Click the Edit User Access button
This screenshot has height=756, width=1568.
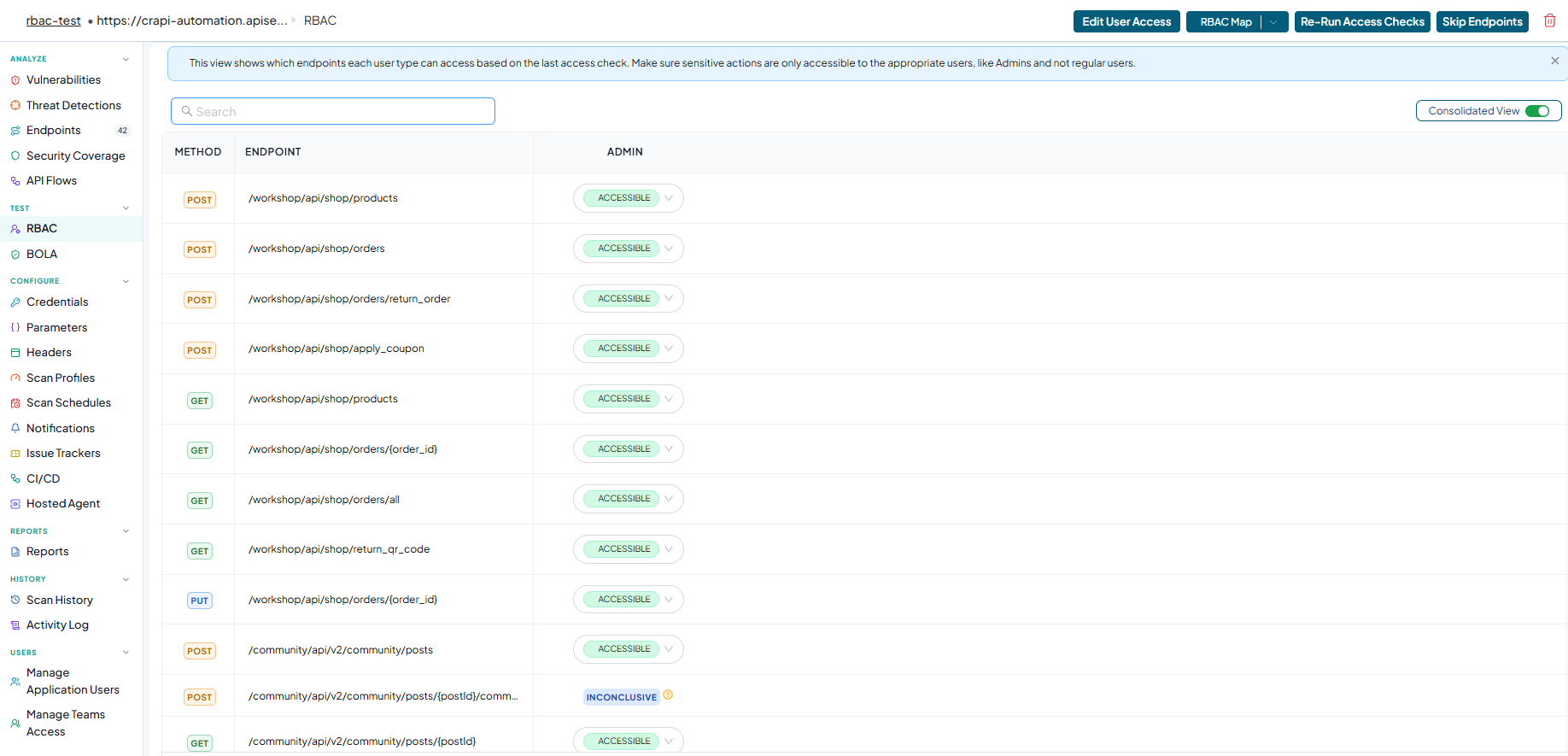pyautogui.click(x=1126, y=22)
